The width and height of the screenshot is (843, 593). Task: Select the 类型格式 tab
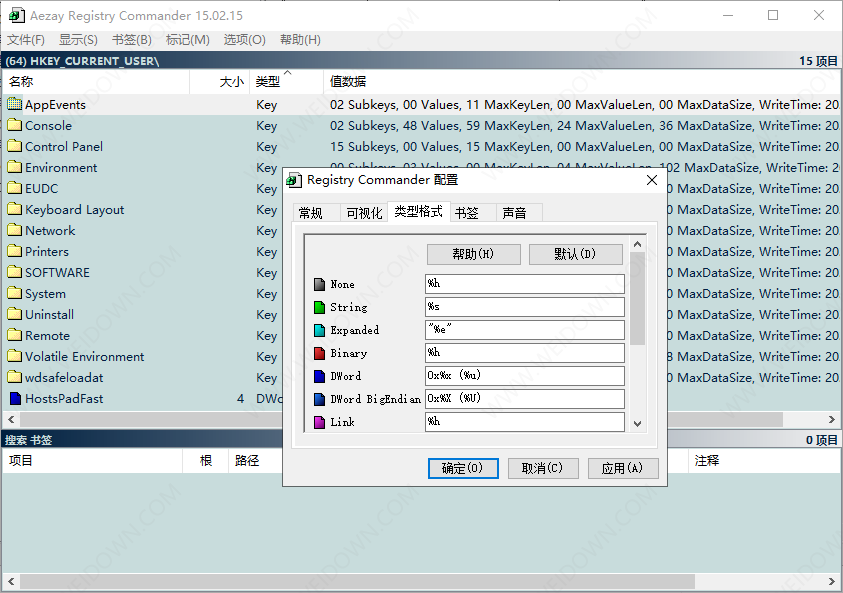point(418,211)
